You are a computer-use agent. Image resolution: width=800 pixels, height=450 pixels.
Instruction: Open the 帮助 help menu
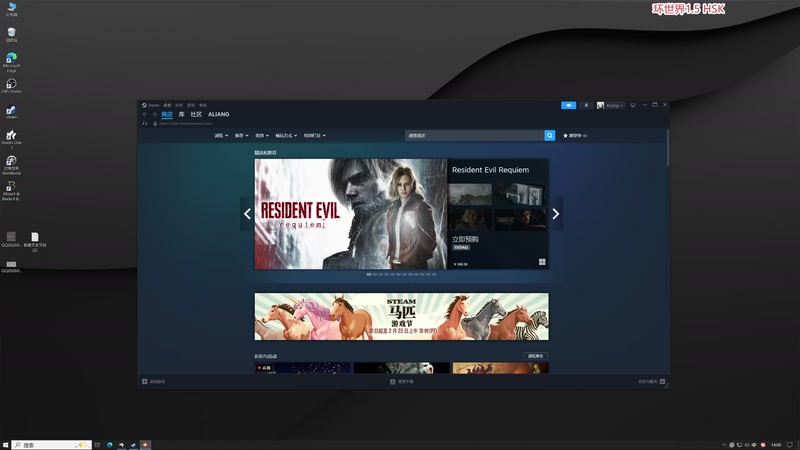[x=203, y=105]
